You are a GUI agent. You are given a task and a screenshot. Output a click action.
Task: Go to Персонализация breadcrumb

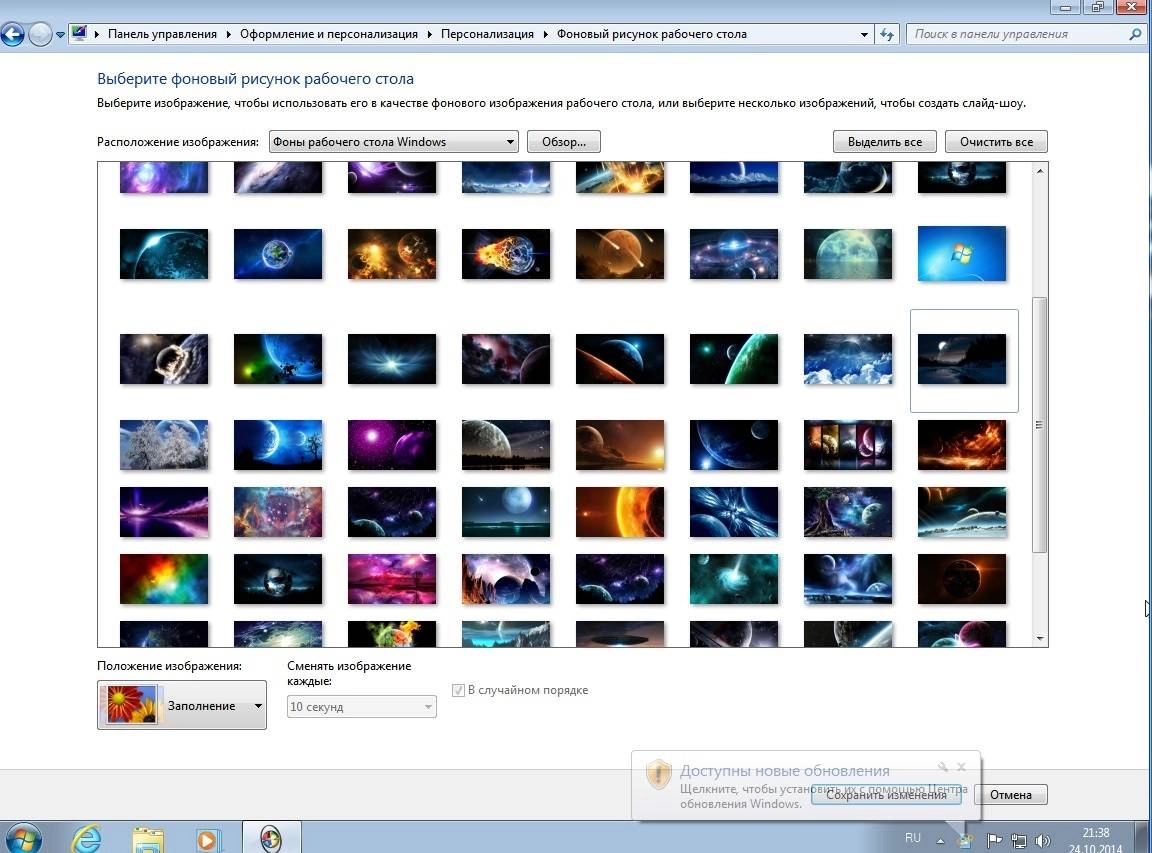click(x=487, y=34)
